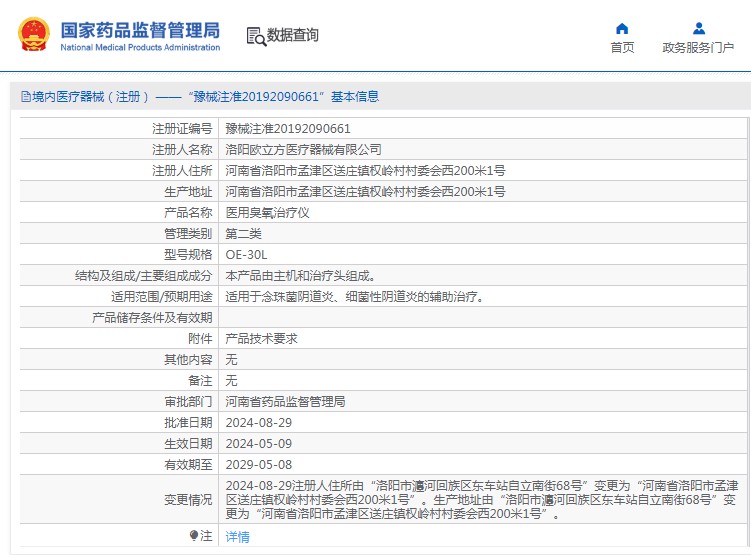Image resolution: width=751 pixels, height=555 pixels.
Task: Click the 审批部门 row label
Action: tap(188, 402)
